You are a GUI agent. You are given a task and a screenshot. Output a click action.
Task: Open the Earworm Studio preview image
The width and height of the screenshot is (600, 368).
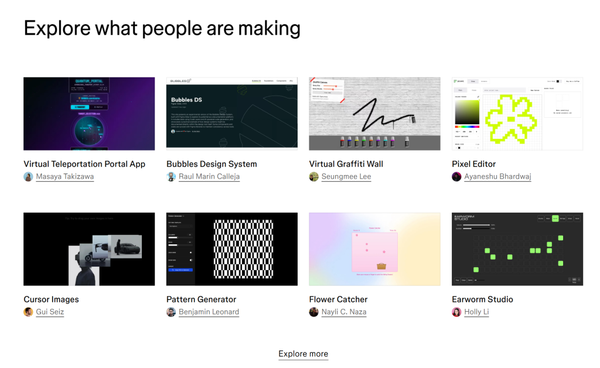(517, 249)
